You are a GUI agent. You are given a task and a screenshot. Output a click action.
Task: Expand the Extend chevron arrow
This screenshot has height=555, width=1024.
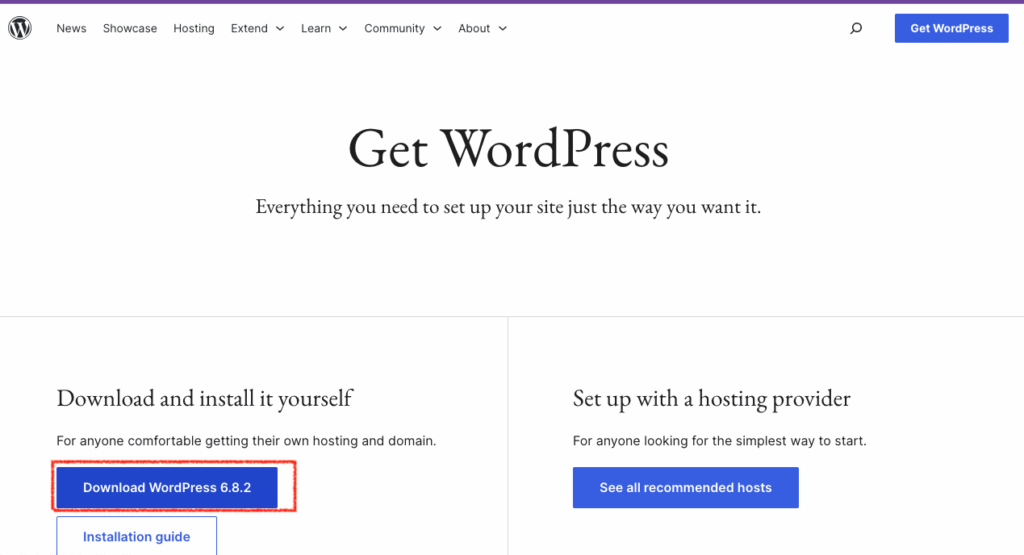tap(280, 29)
